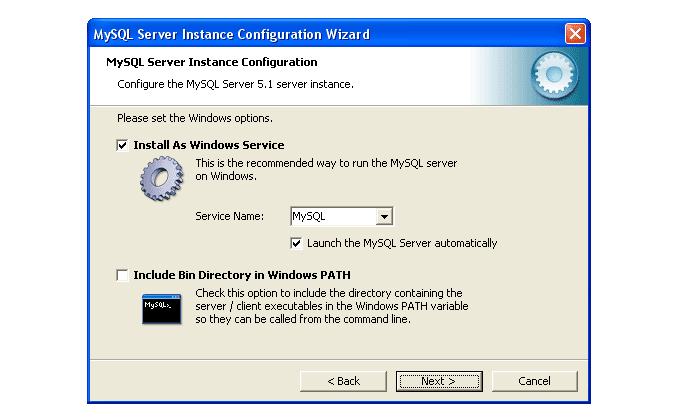Click the 'Service Name:' label
This screenshot has width=700, height=415.
tap(229, 217)
